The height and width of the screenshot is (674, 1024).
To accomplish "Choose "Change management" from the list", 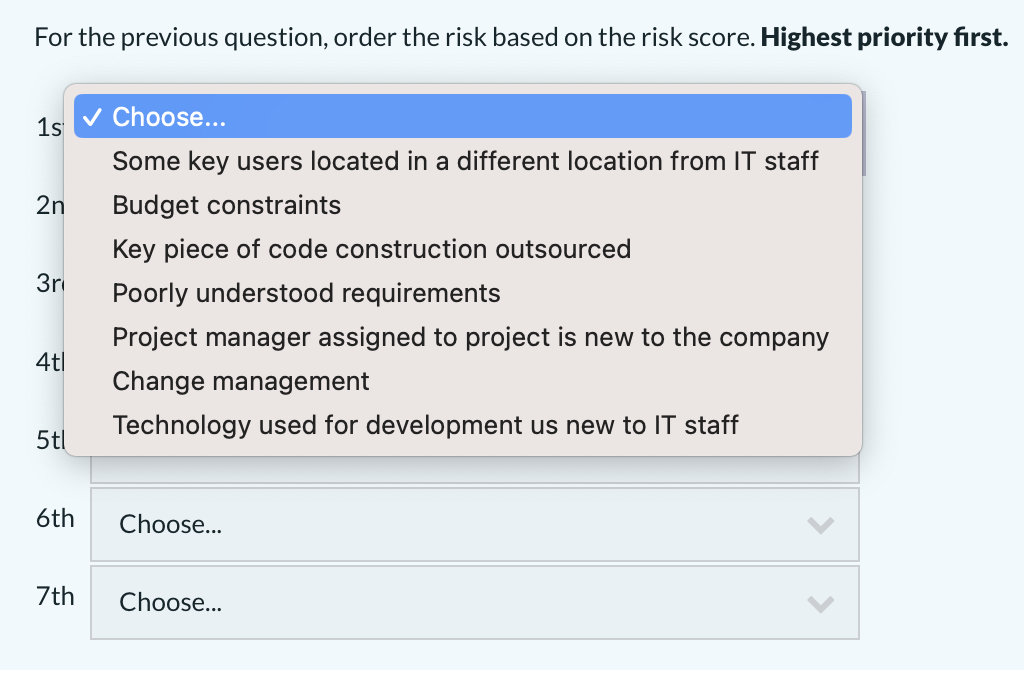I will click(241, 381).
